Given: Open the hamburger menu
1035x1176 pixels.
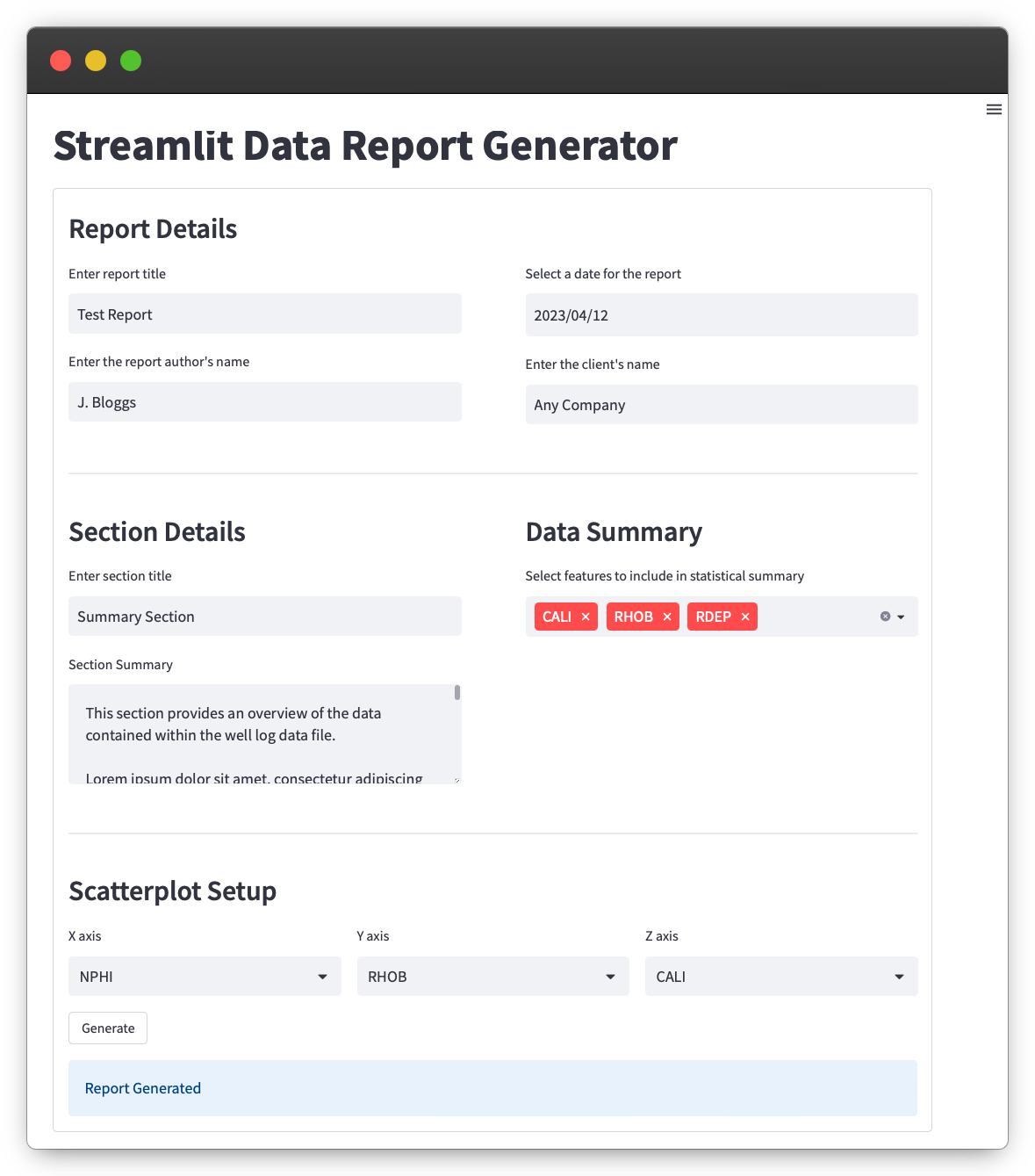Looking at the screenshot, I should (994, 110).
